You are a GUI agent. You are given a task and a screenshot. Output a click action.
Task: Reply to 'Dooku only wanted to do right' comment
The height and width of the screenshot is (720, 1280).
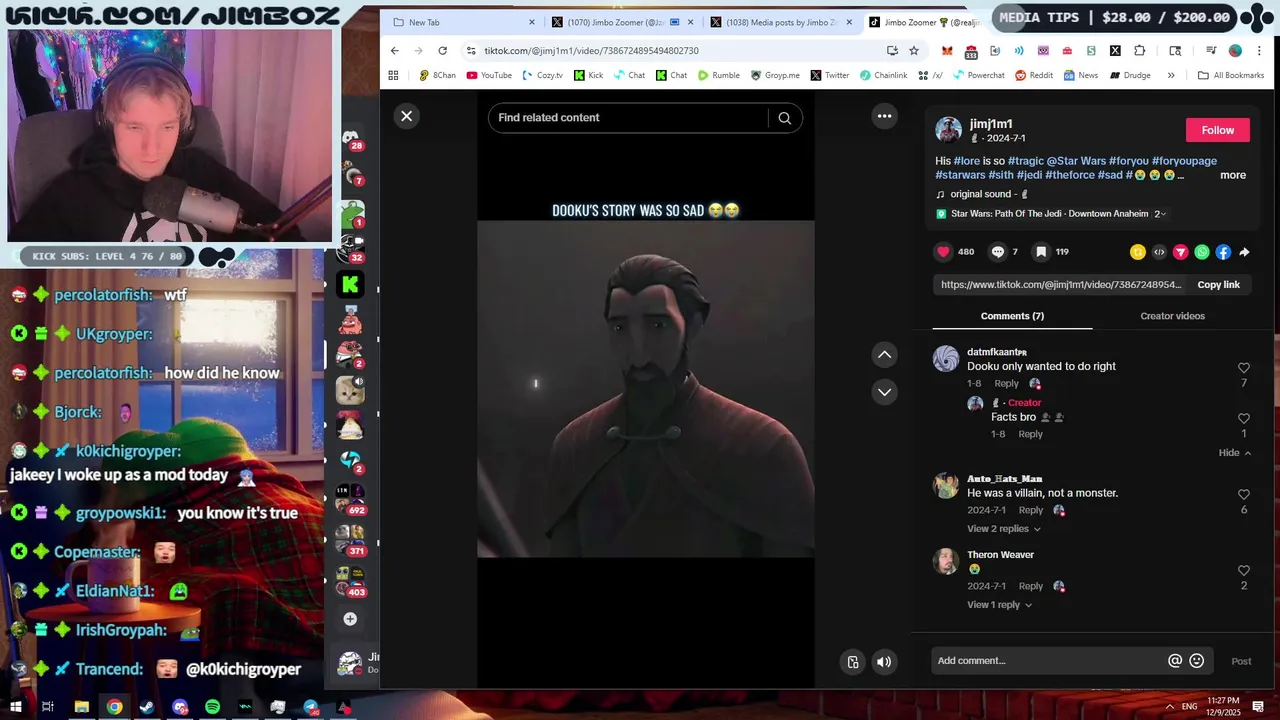[x=1006, y=384]
